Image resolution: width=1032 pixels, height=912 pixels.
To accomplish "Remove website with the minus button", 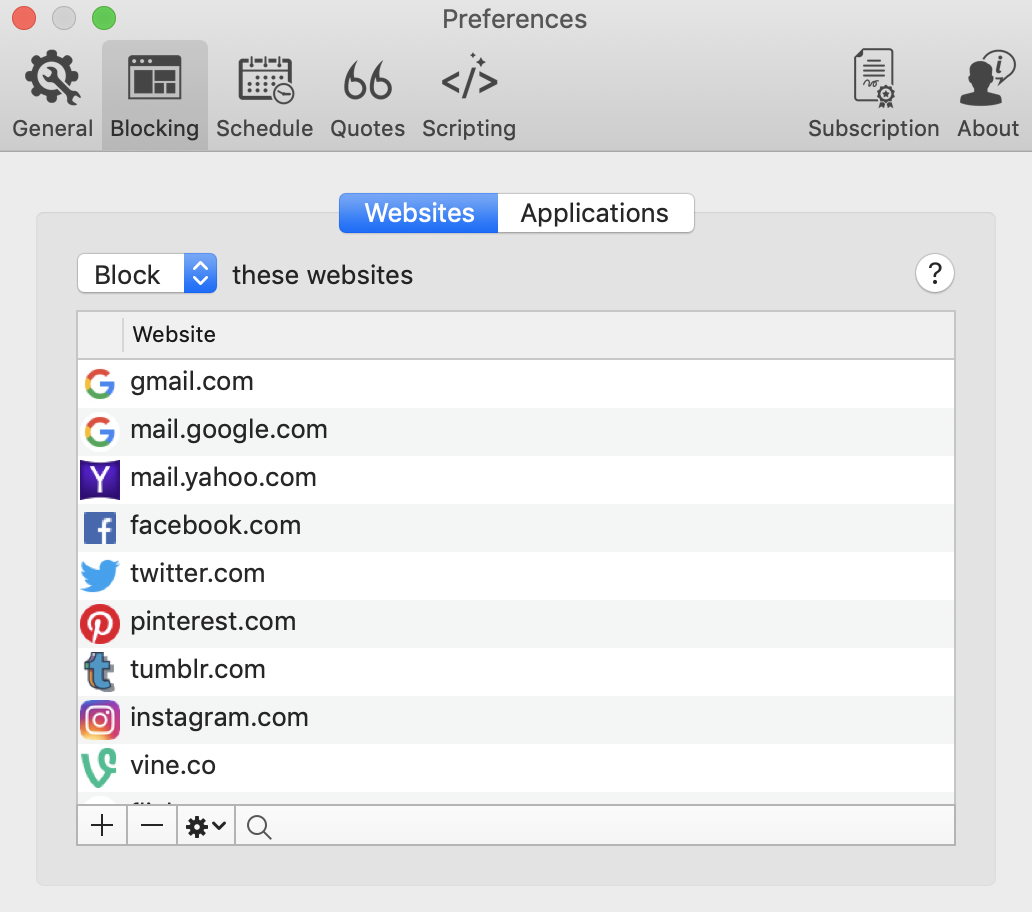I will 152,825.
